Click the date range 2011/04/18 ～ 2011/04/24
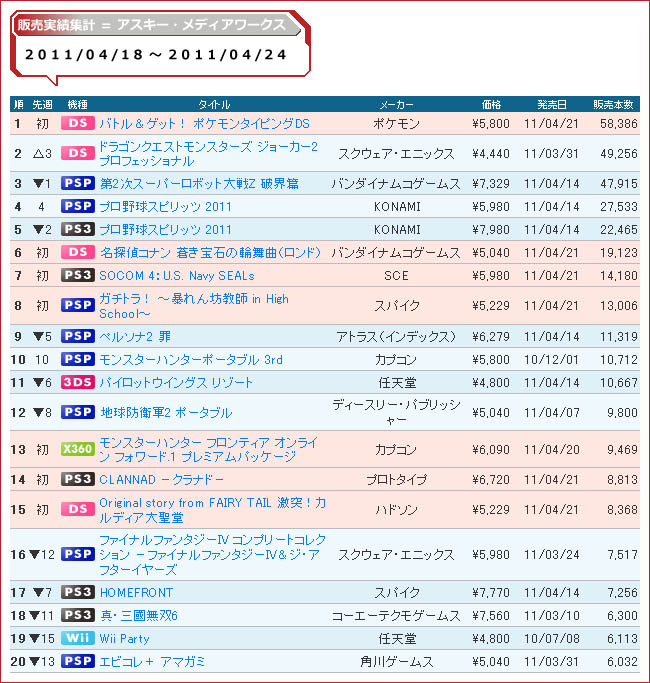The width and height of the screenshot is (650, 683). pos(156,55)
